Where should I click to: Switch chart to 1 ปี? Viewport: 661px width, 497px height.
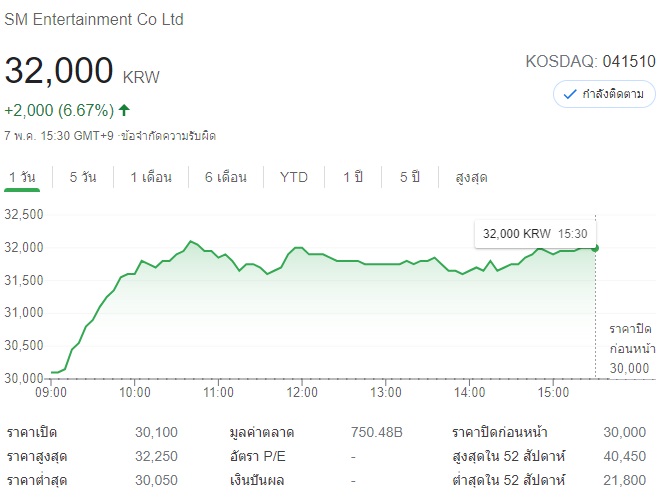[x=353, y=177]
